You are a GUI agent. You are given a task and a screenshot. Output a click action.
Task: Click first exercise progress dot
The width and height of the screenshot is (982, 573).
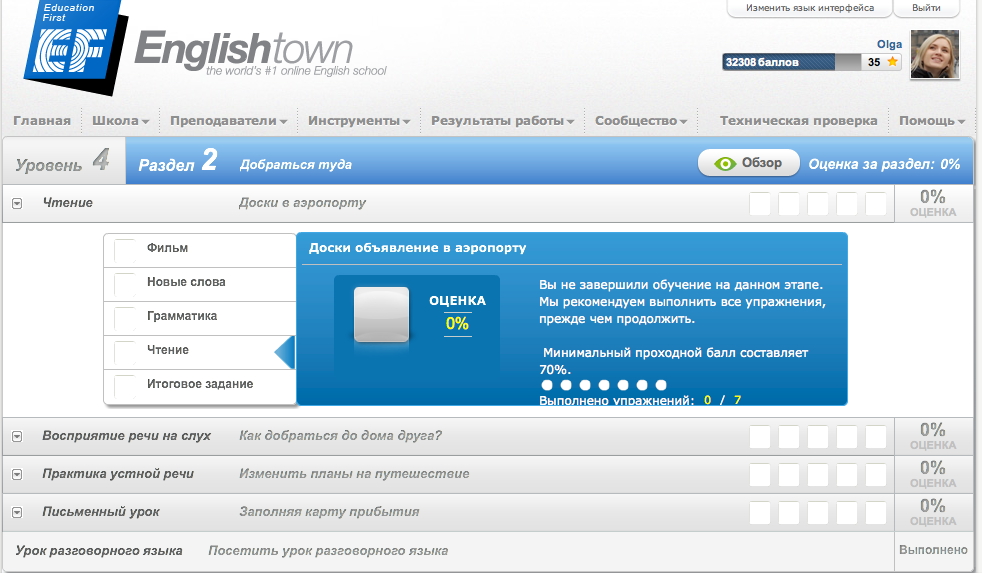coord(547,385)
